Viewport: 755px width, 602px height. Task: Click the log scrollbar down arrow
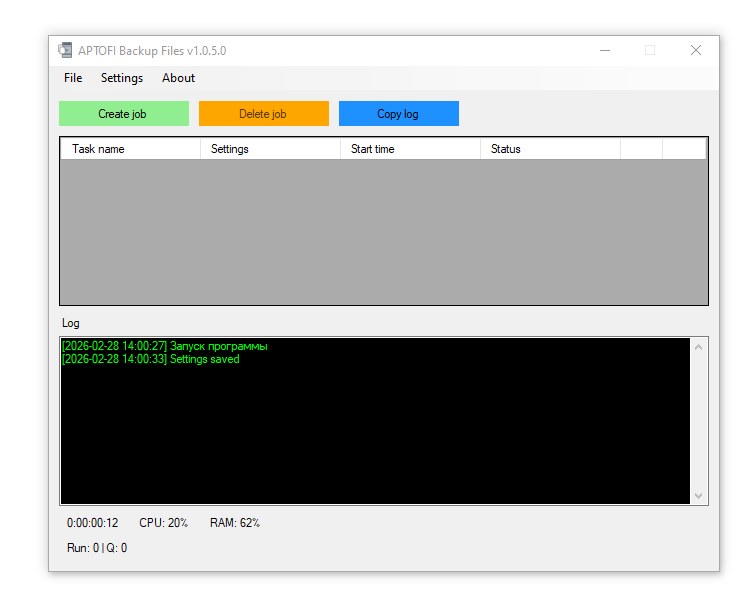pyautogui.click(x=698, y=495)
